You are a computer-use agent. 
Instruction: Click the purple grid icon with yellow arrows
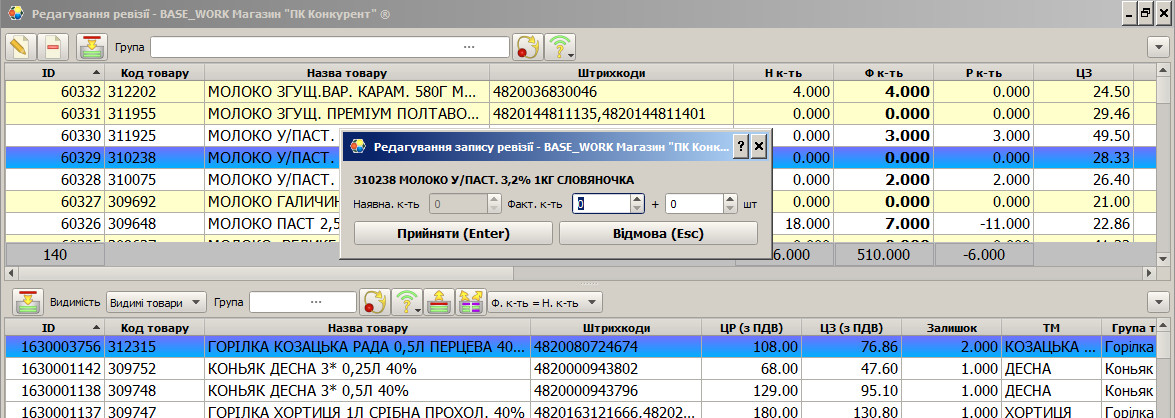pos(470,302)
